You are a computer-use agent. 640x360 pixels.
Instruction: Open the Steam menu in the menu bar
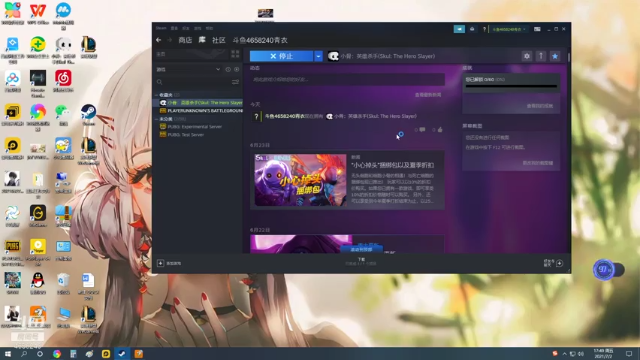pyautogui.click(x=161, y=28)
